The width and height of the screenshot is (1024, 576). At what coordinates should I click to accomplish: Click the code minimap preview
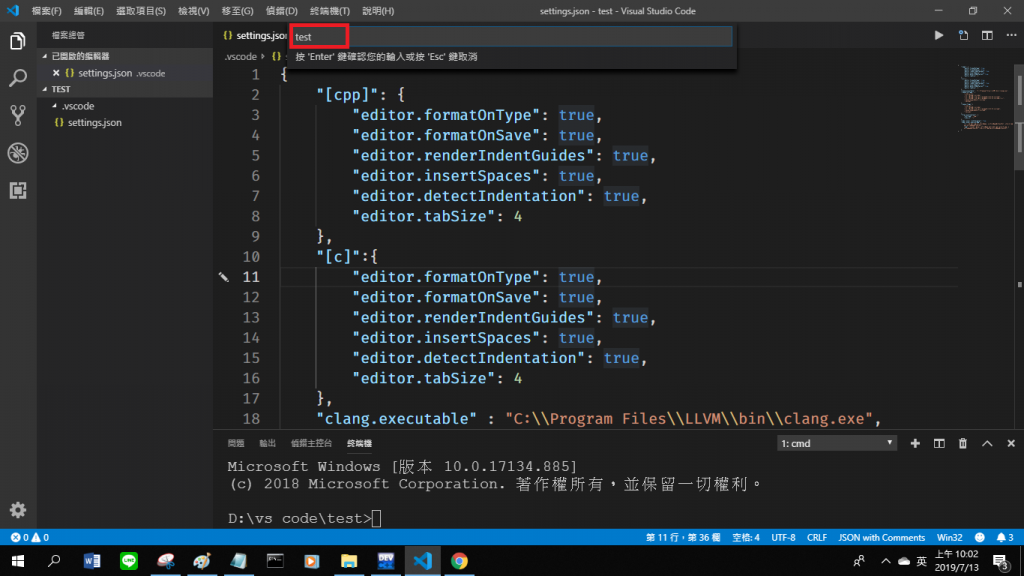pos(986,98)
